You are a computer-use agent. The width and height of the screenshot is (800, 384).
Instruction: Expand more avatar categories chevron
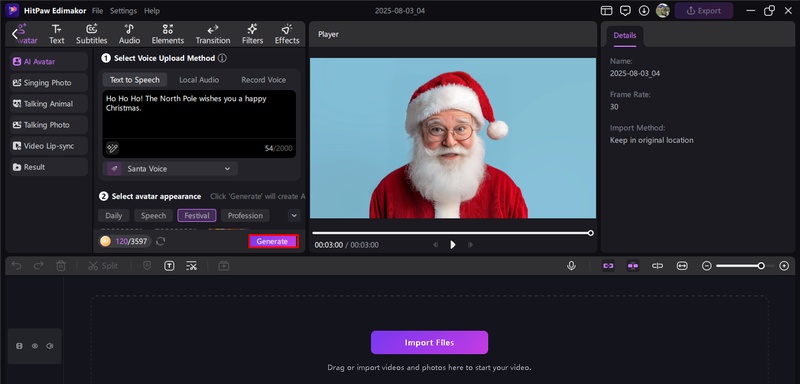tap(294, 216)
